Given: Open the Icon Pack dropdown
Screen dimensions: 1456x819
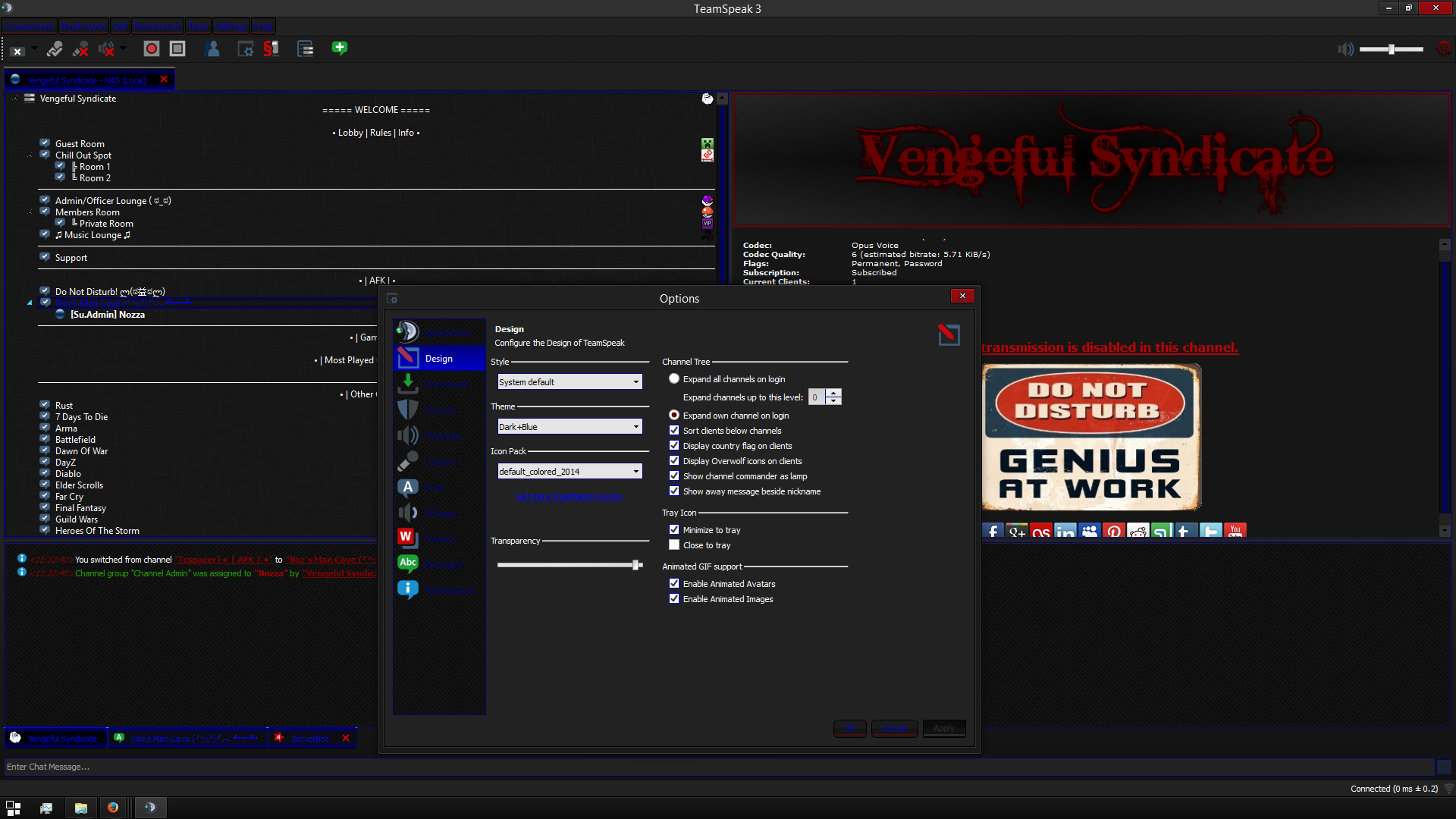Looking at the screenshot, I should click(x=570, y=472).
